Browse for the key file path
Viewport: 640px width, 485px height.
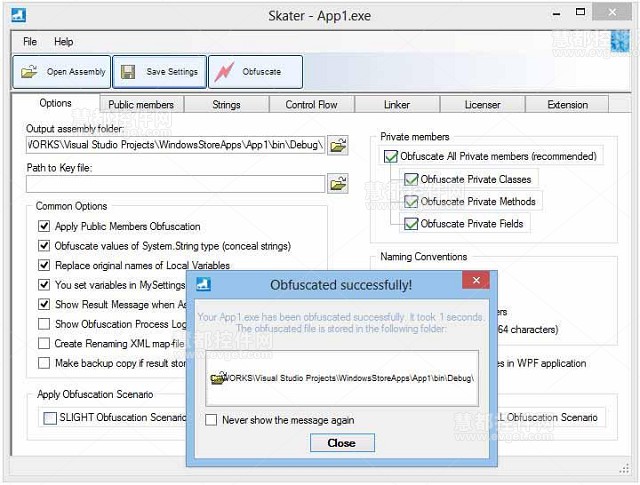[338, 184]
